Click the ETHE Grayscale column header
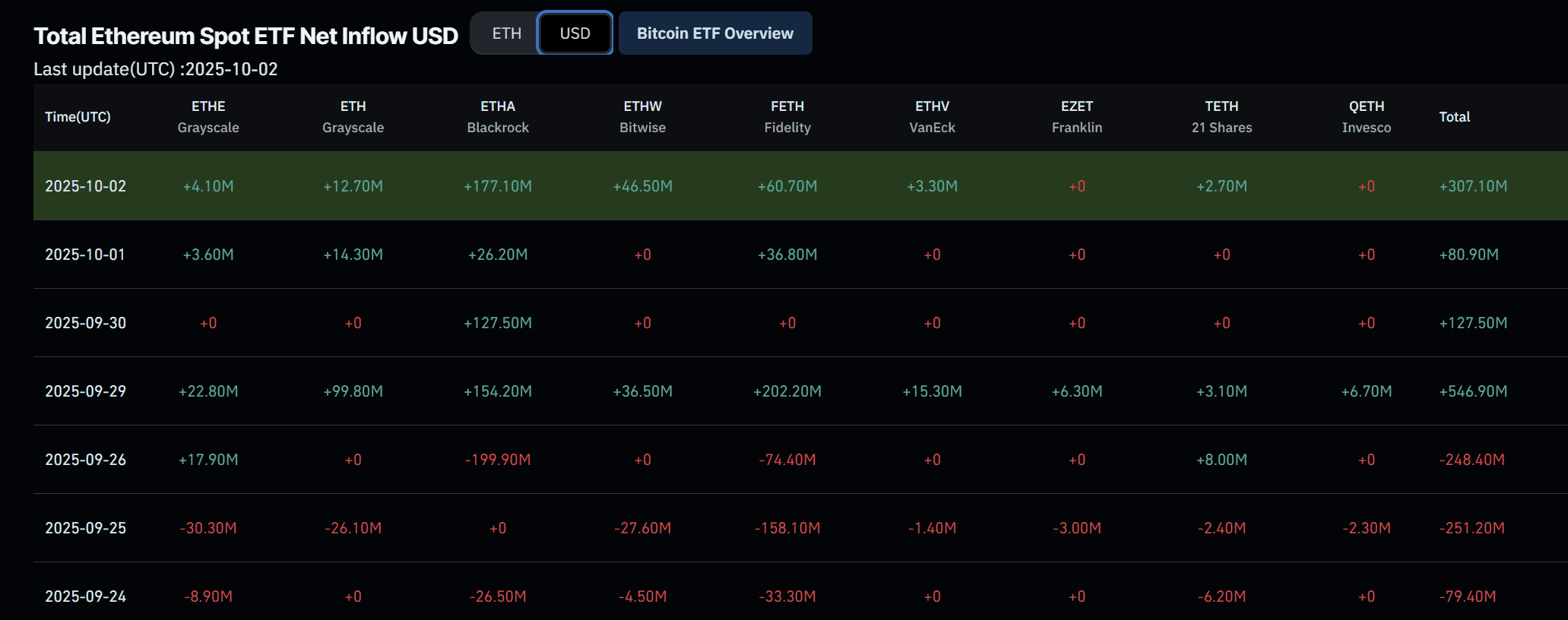The height and width of the screenshot is (620, 1568). (x=208, y=117)
